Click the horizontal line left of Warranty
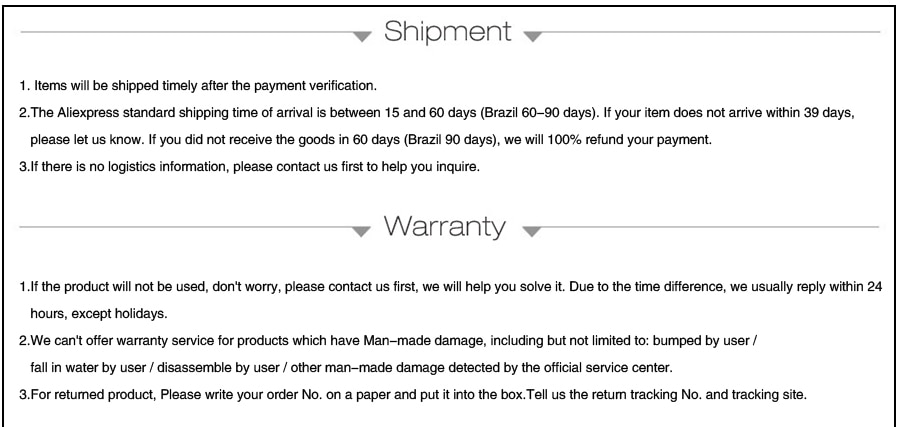This screenshot has width=900, height=427. pyautogui.click(x=185, y=227)
